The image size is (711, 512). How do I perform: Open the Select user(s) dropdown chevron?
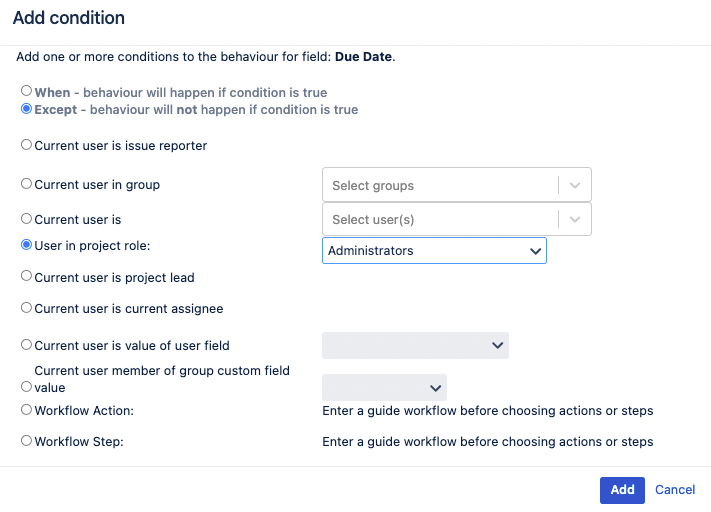click(575, 219)
